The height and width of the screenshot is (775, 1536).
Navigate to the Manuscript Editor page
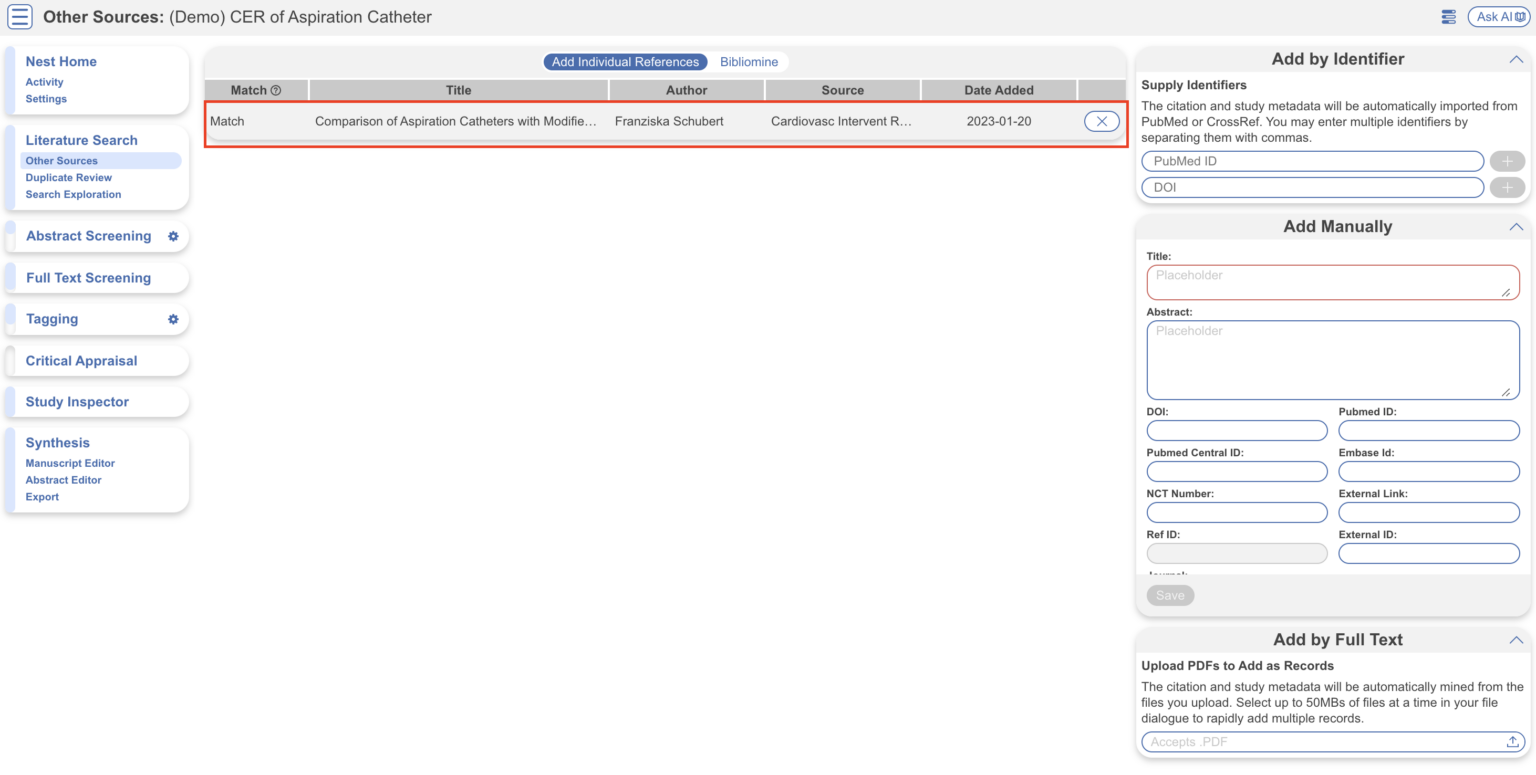click(69, 463)
